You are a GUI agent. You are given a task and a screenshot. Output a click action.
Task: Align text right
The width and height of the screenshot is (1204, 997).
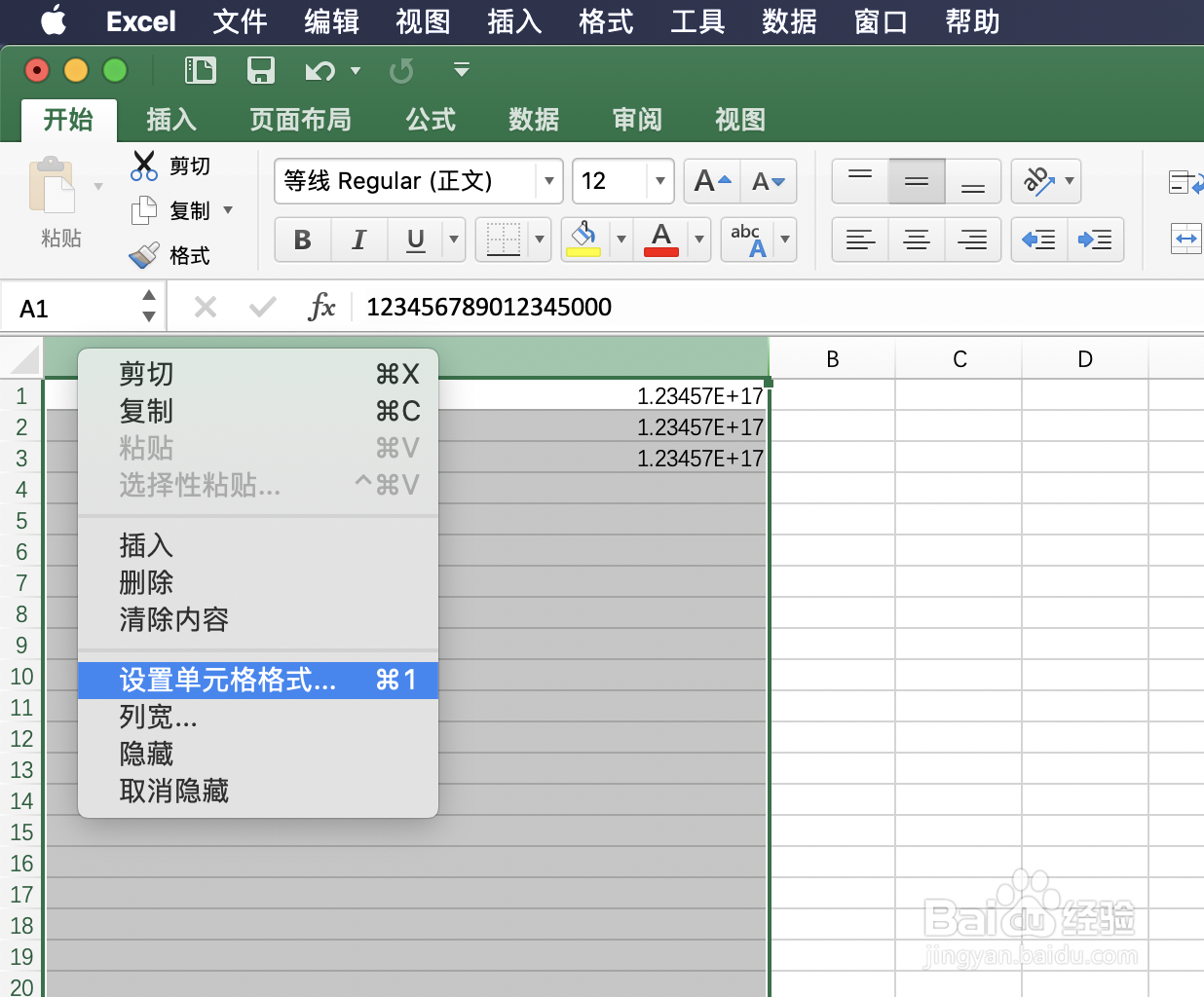point(973,240)
